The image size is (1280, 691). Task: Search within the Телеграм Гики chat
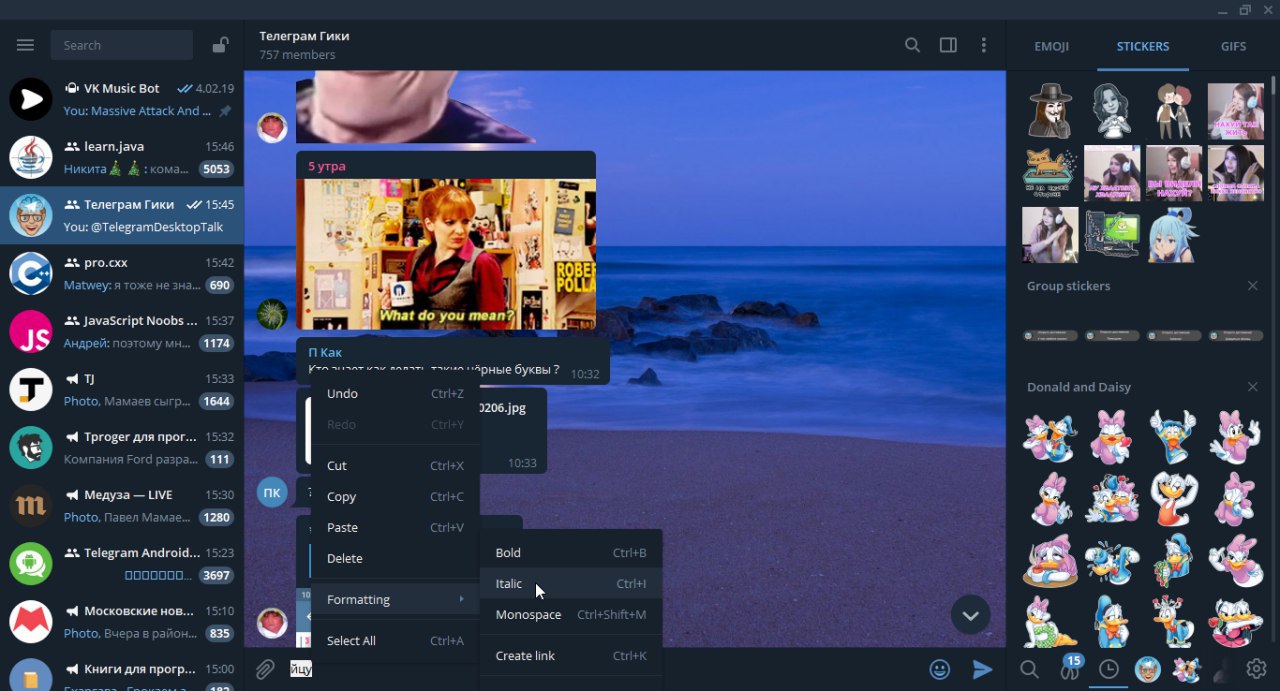click(912, 45)
